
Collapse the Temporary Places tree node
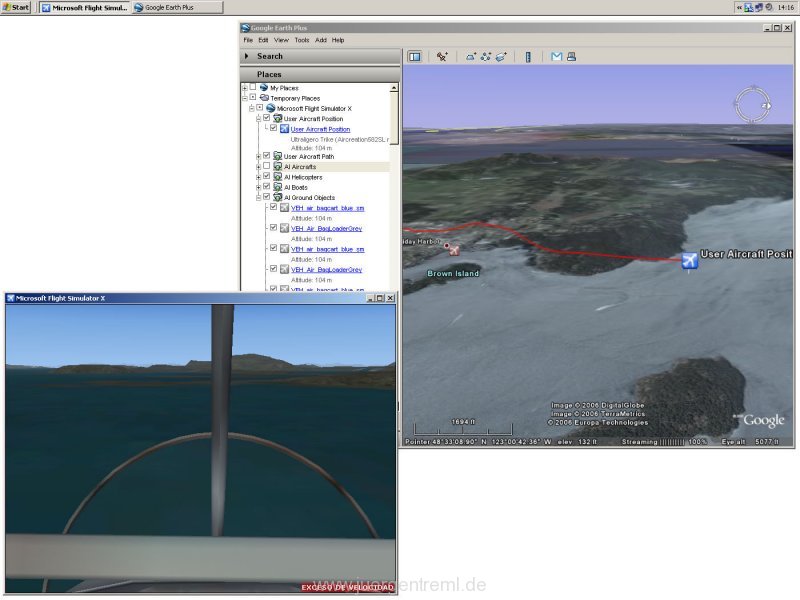click(x=245, y=98)
